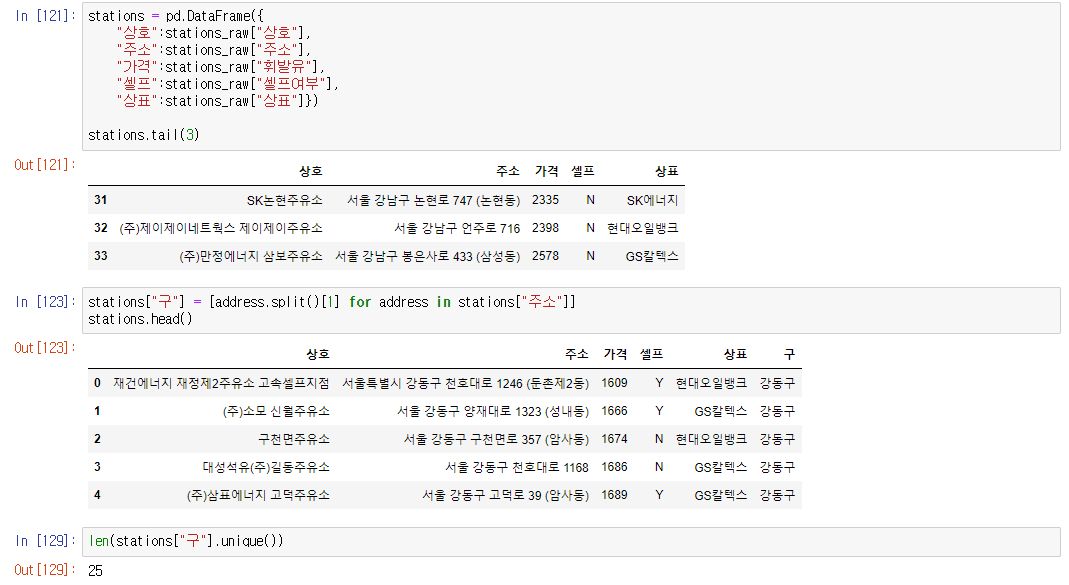1069x585 pixels.
Task: Click 상표 header in first table
Action: (x=667, y=171)
